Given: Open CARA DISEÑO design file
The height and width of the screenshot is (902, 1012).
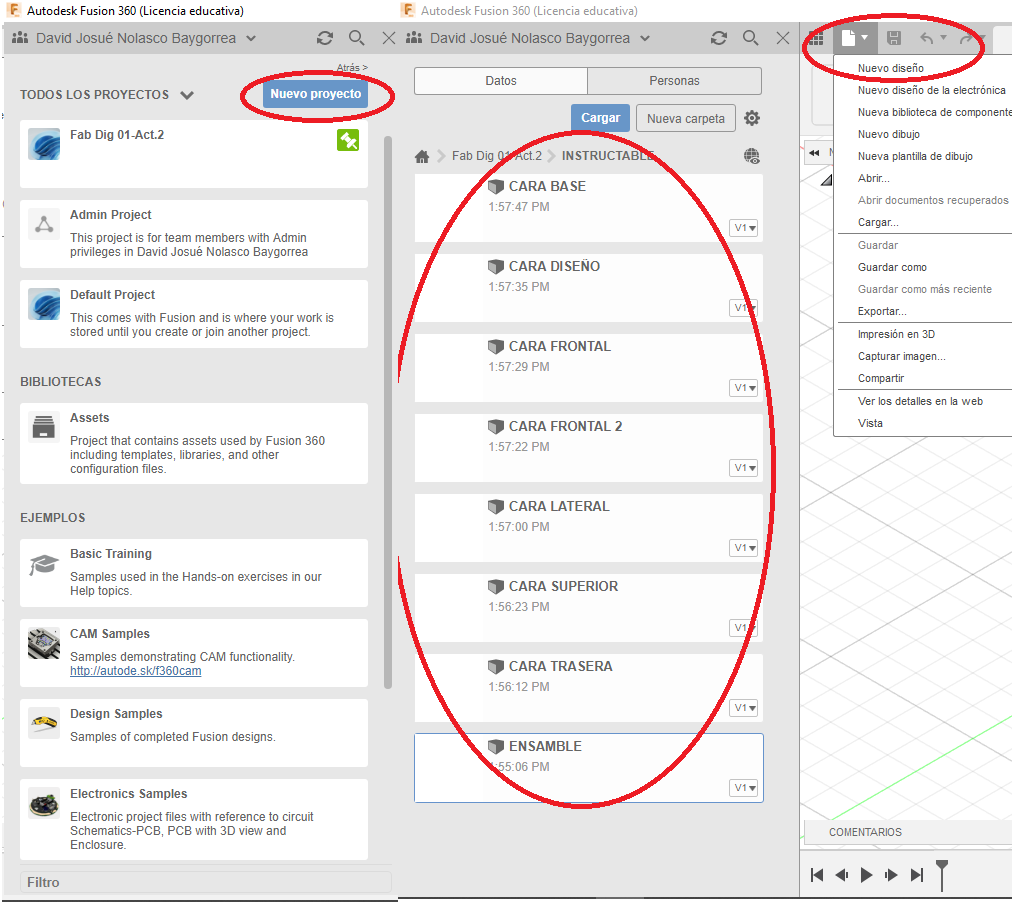Looking at the screenshot, I should coord(589,288).
